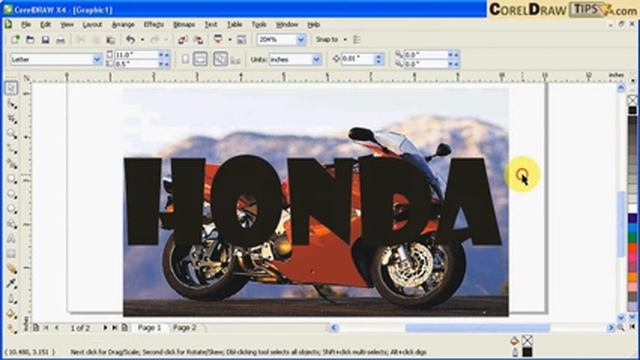Click the Open file icon
Viewport: 640px width, 360px height.
tap(30, 40)
